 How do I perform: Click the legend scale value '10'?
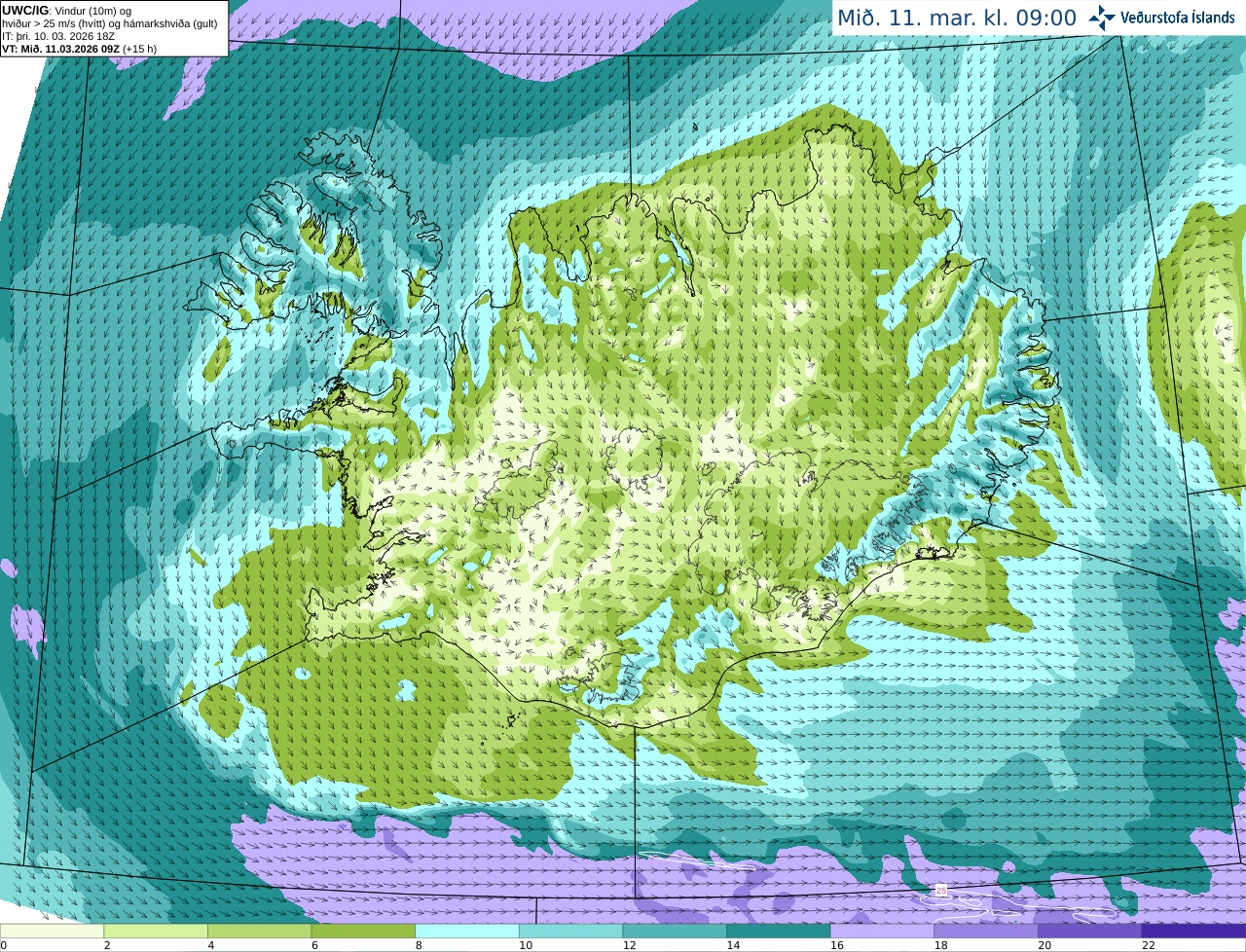526,945
